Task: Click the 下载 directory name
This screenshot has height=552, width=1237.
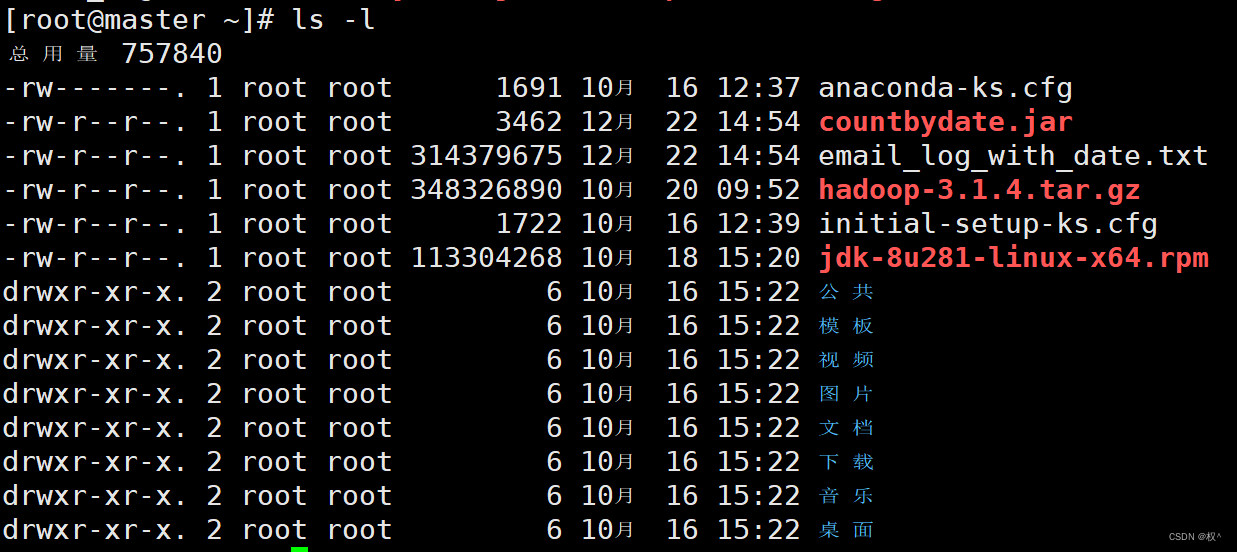Action: click(x=846, y=462)
